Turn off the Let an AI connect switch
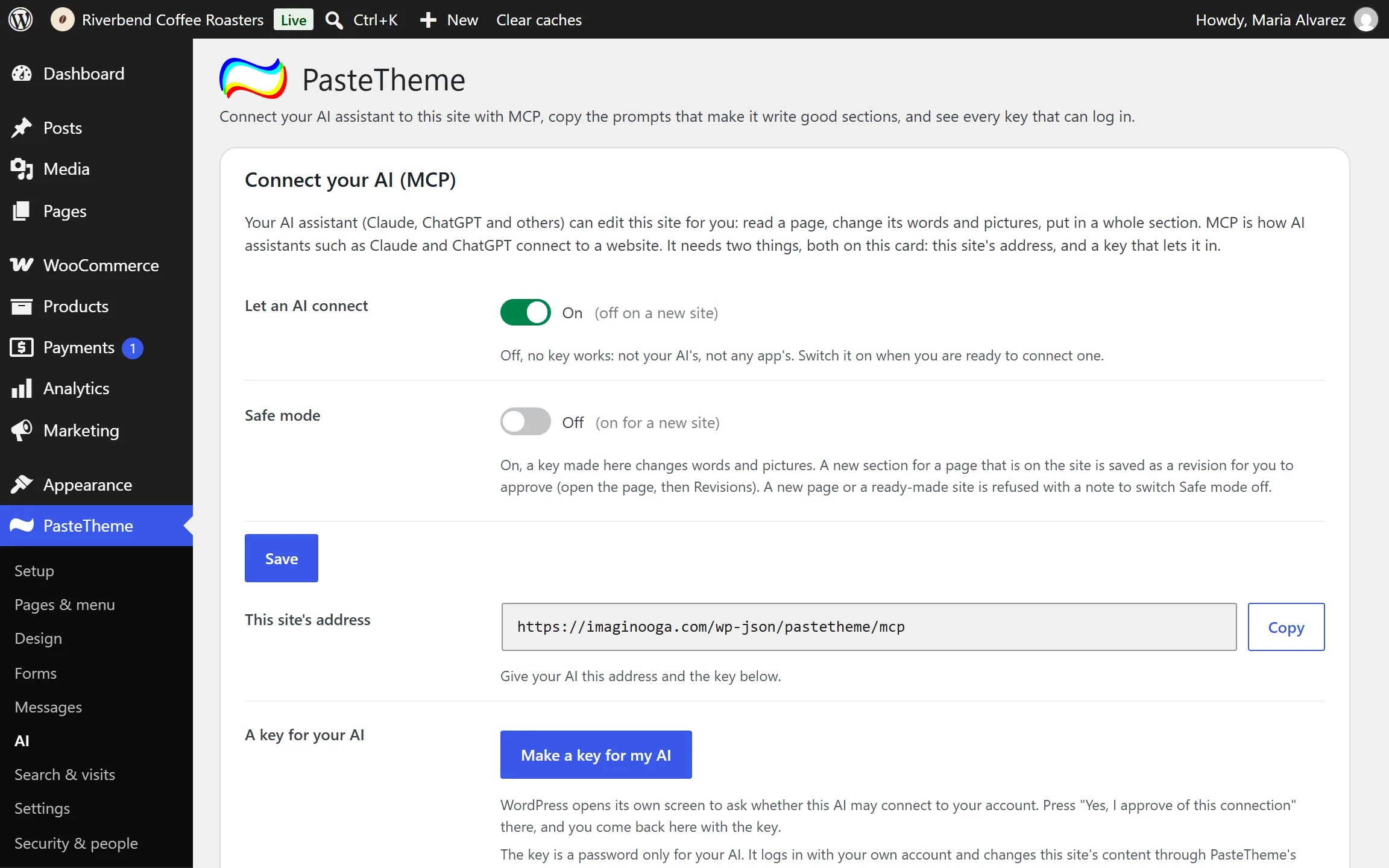Image resolution: width=1389 pixels, height=868 pixels. coord(525,312)
